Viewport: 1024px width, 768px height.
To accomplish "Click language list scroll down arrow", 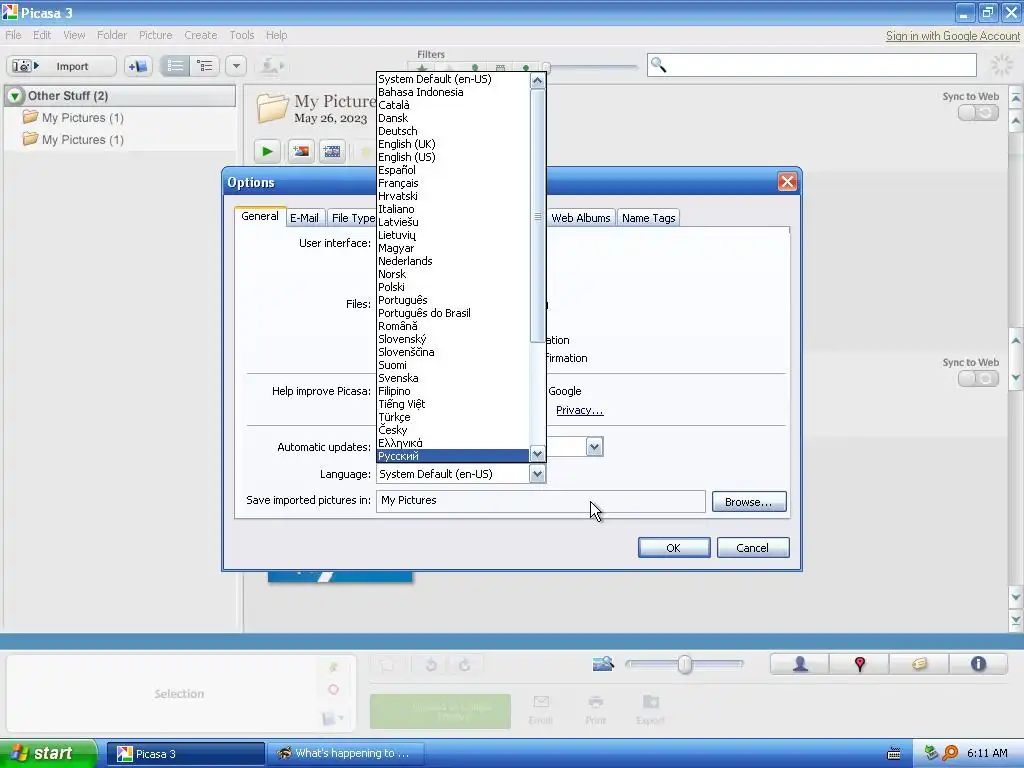I will 537,453.
